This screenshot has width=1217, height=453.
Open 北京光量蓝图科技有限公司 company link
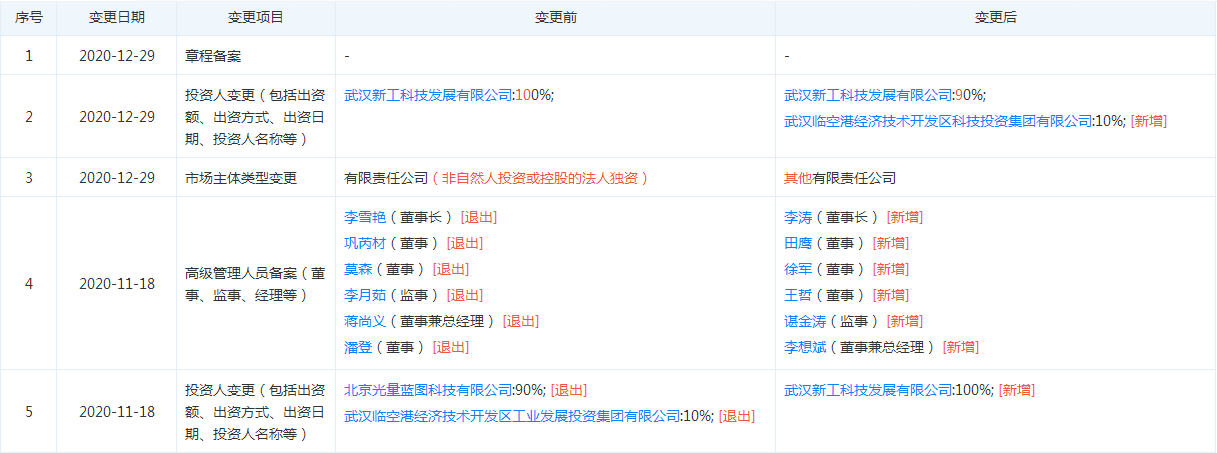(x=429, y=390)
